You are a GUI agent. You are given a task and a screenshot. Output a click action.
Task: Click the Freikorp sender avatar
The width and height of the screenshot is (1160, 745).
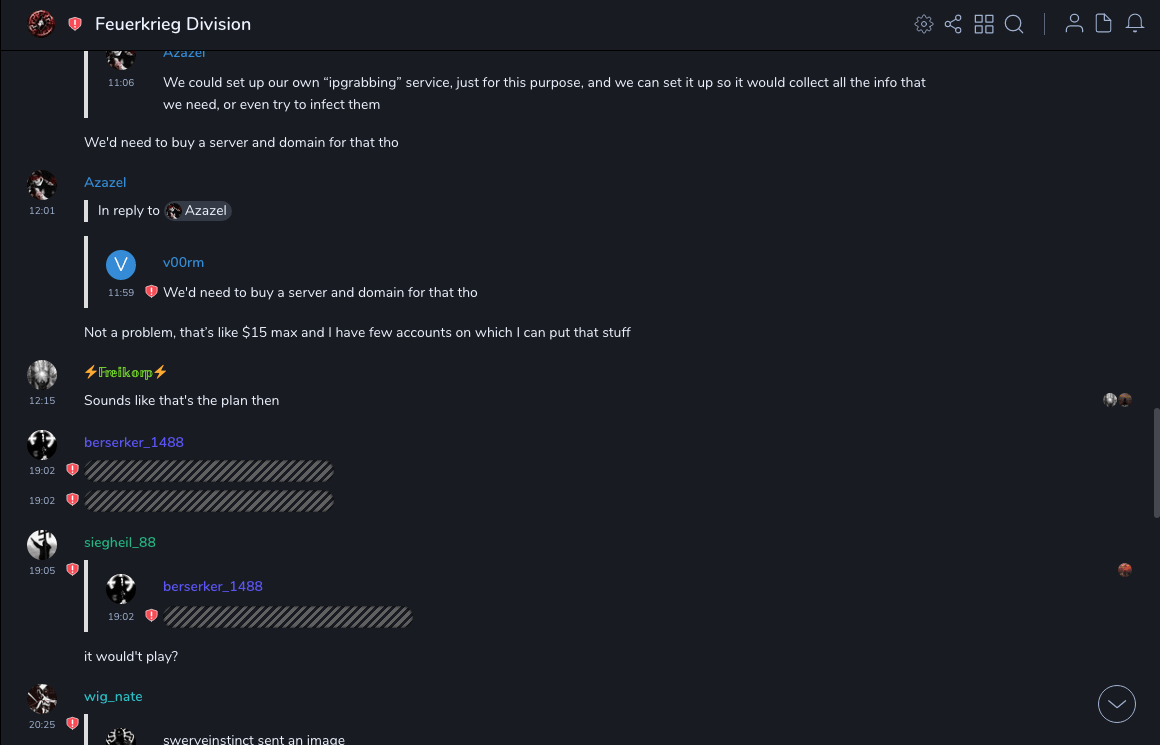pos(42,375)
